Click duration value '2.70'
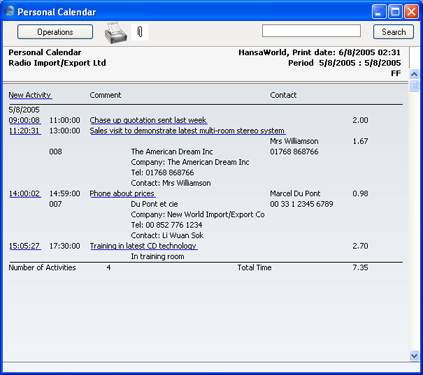423x375 pixels. coord(360,246)
